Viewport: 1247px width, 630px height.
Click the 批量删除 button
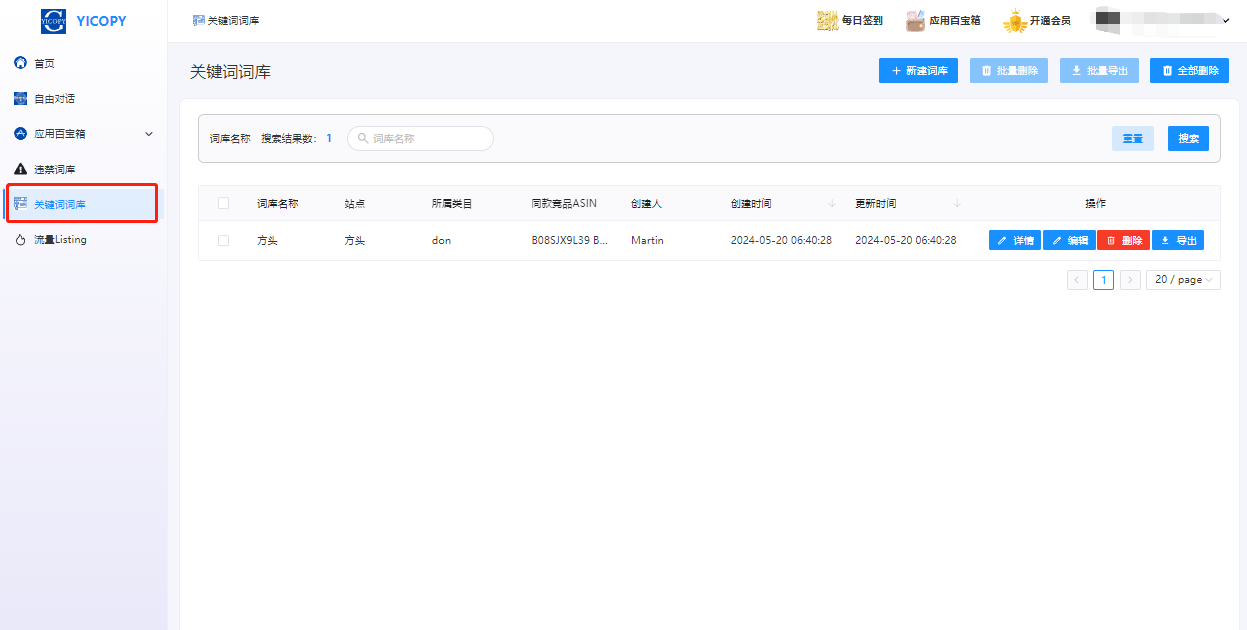pyautogui.click(x=1009, y=70)
